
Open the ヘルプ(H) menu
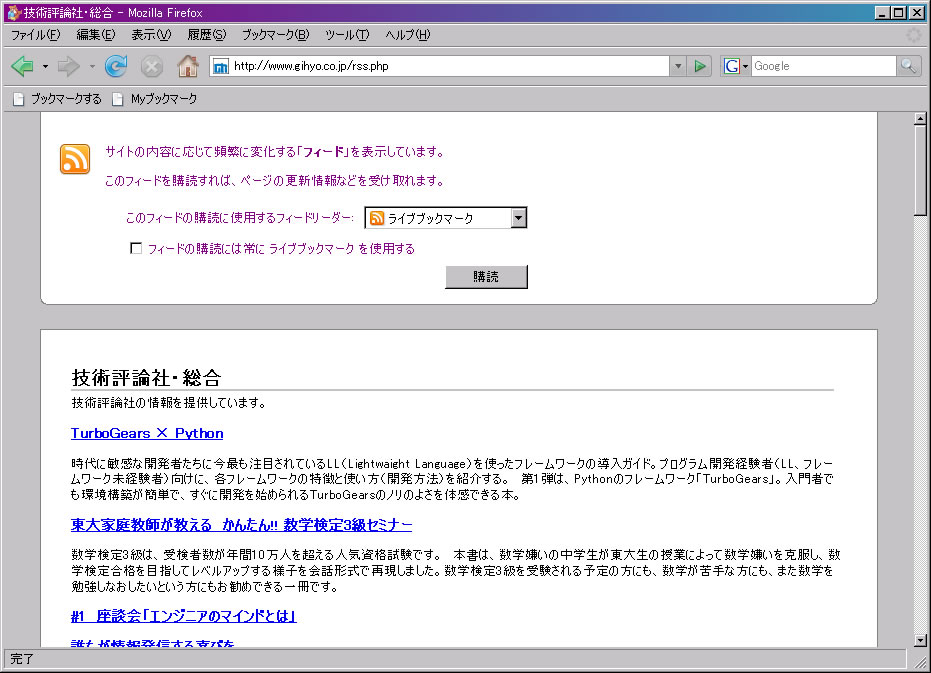click(407, 35)
